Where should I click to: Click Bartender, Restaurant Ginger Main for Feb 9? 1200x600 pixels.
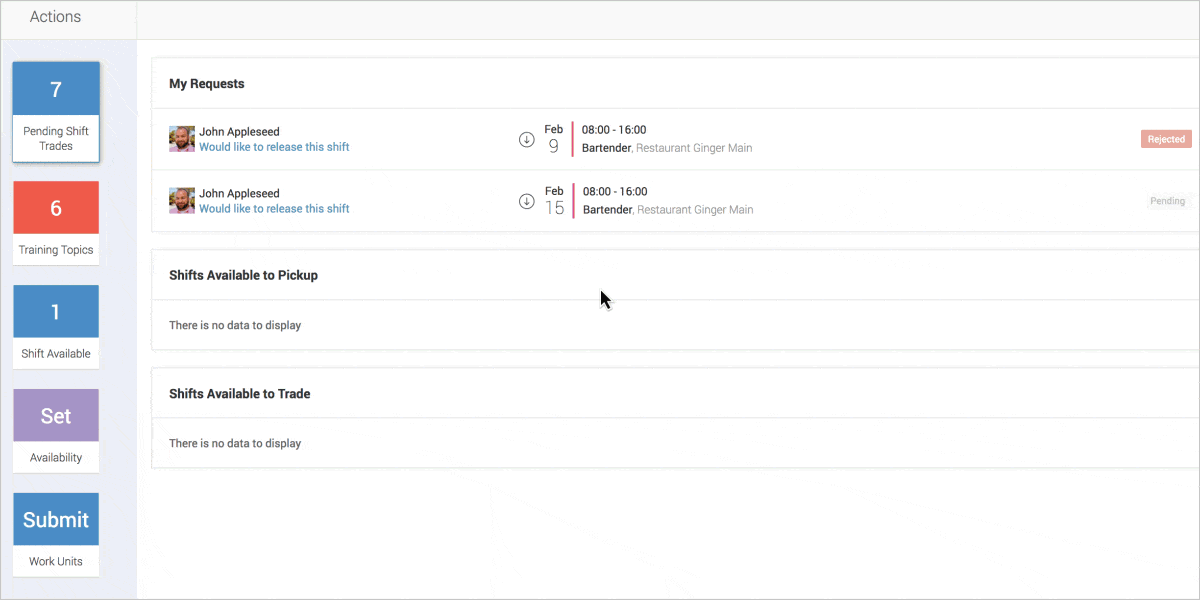pos(667,148)
